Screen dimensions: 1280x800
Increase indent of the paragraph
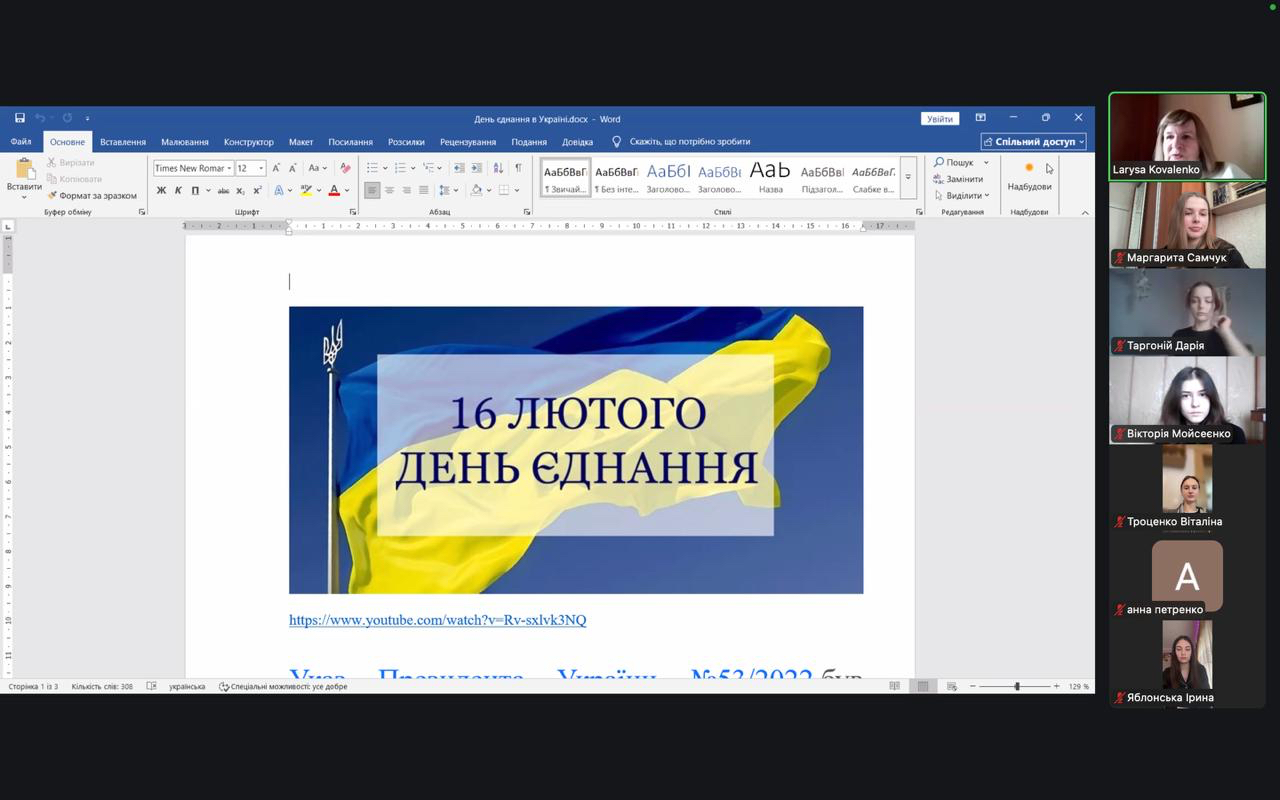click(476, 168)
